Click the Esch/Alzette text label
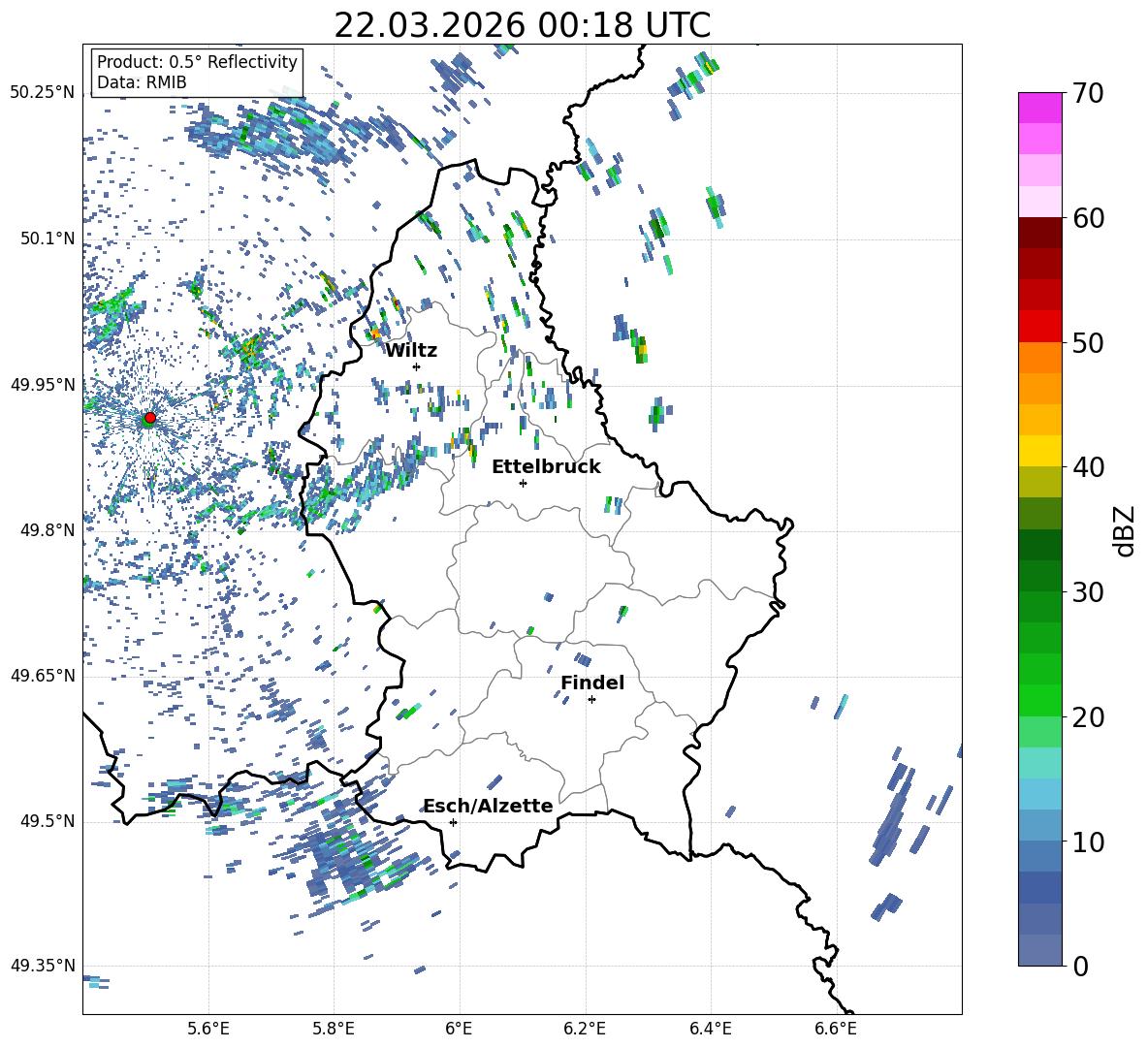The height and width of the screenshot is (1048, 1148). (x=488, y=806)
